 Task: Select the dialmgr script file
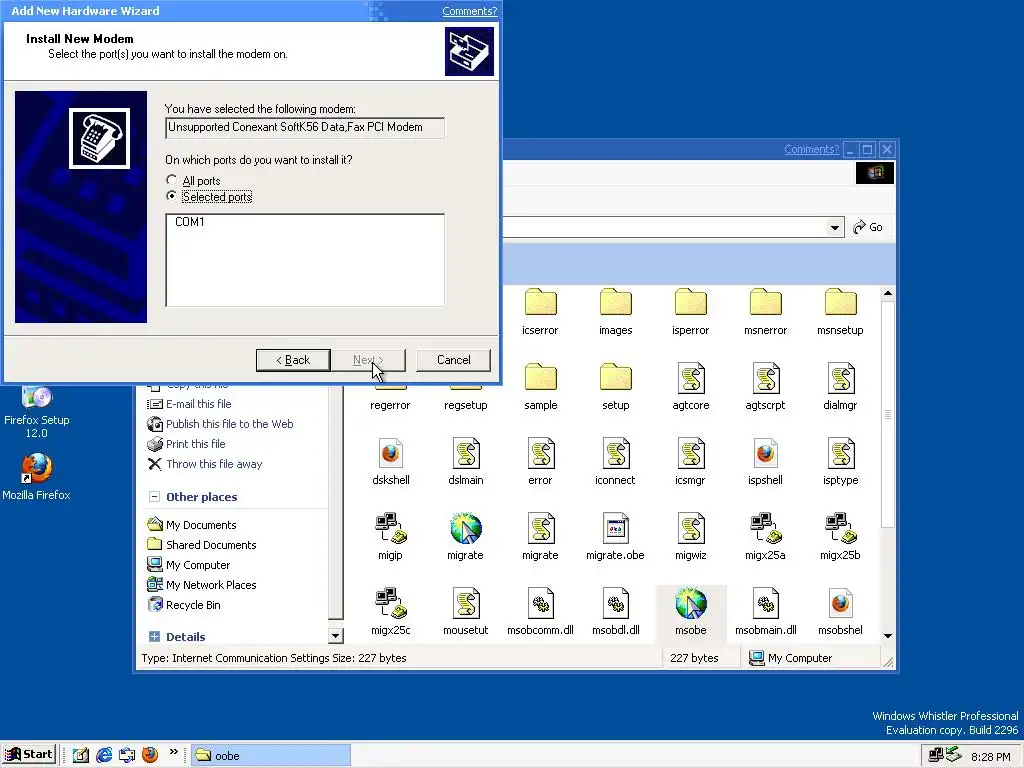coord(840,387)
